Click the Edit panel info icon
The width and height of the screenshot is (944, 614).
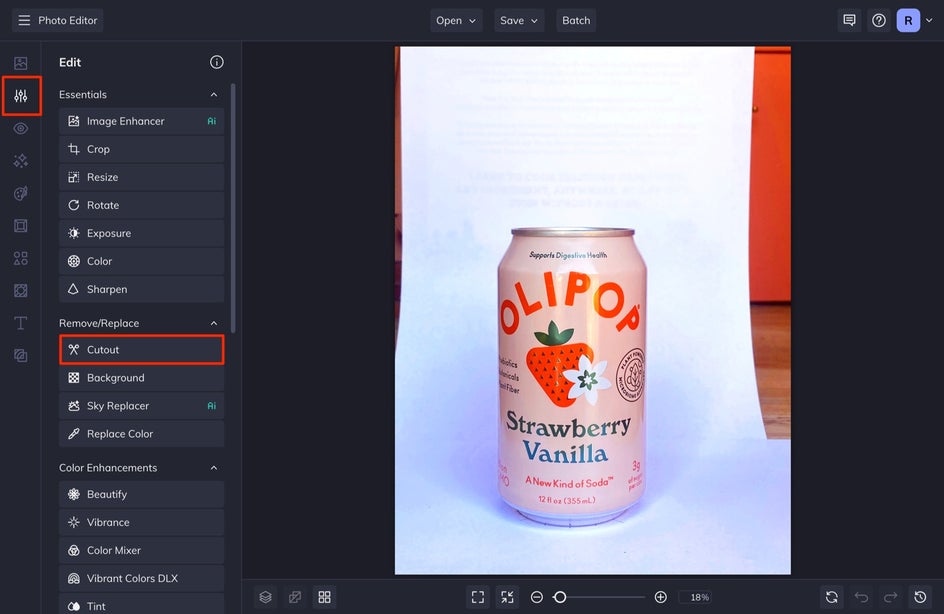tap(217, 62)
